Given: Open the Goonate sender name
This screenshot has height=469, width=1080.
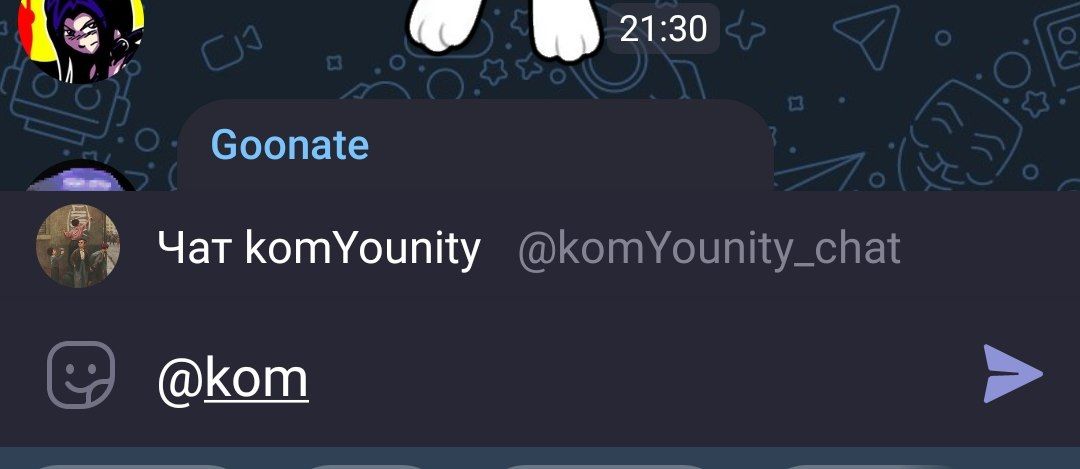Looking at the screenshot, I should (x=290, y=145).
